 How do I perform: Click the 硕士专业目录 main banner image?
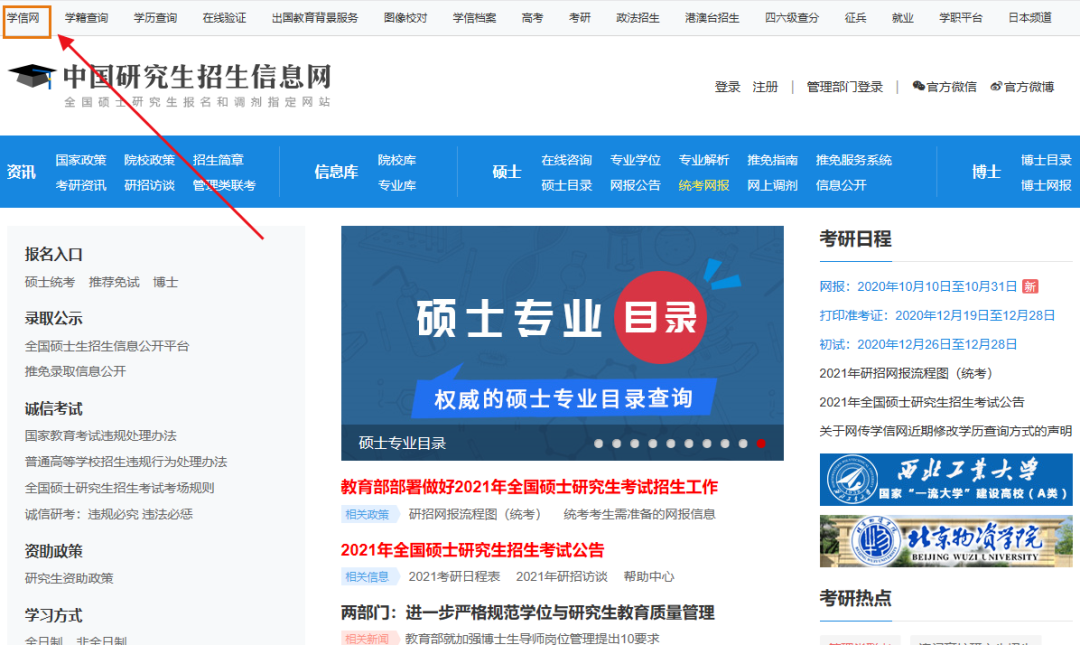pyautogui.click(x=562, y=330)
